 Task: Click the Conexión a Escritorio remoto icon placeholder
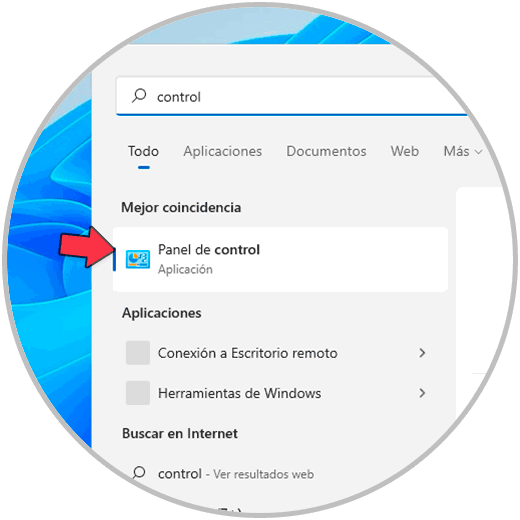tap(138, 353)
